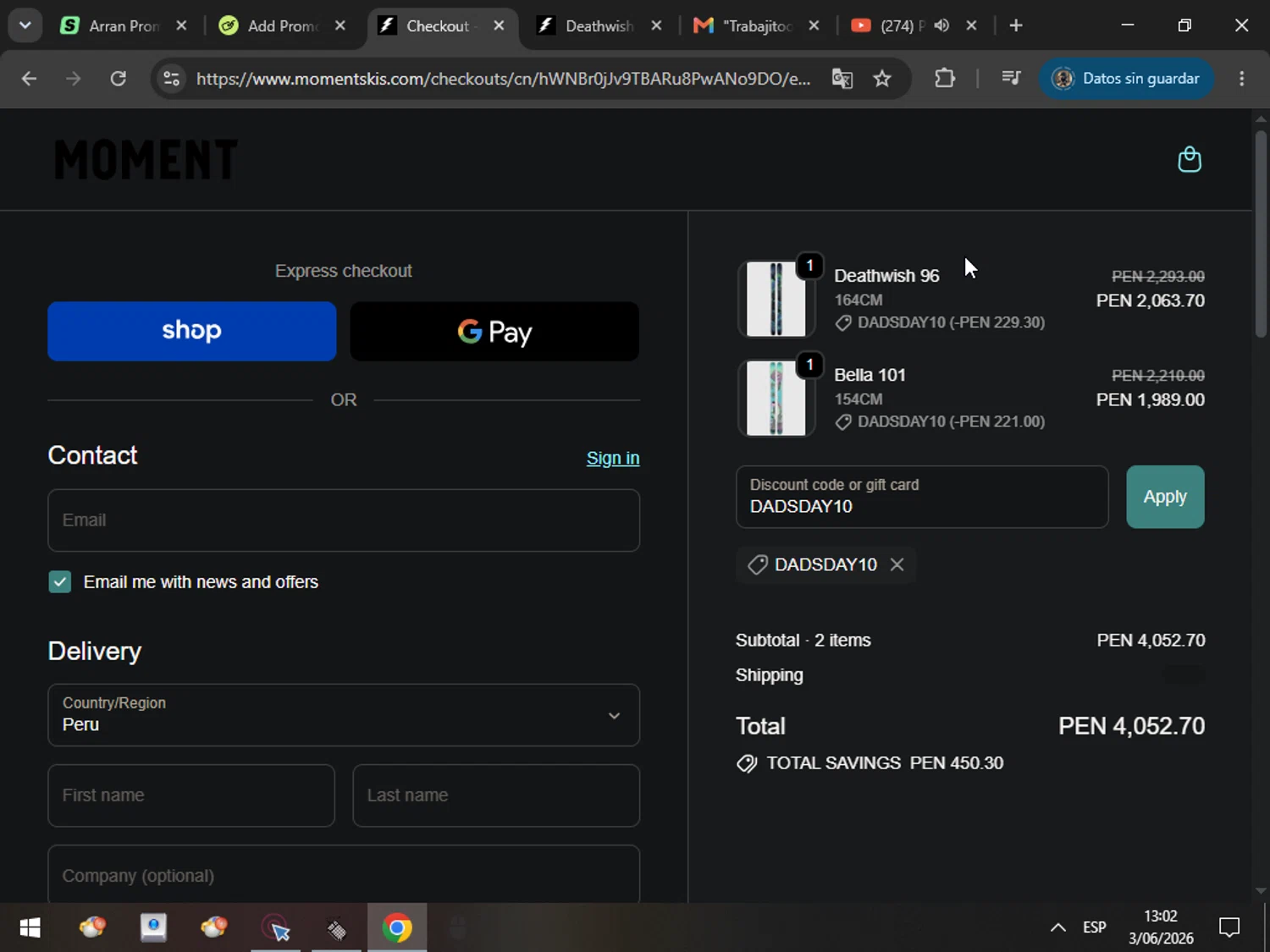
Task: Close the Deathwish tab
Action: click(x=656, y=25)
